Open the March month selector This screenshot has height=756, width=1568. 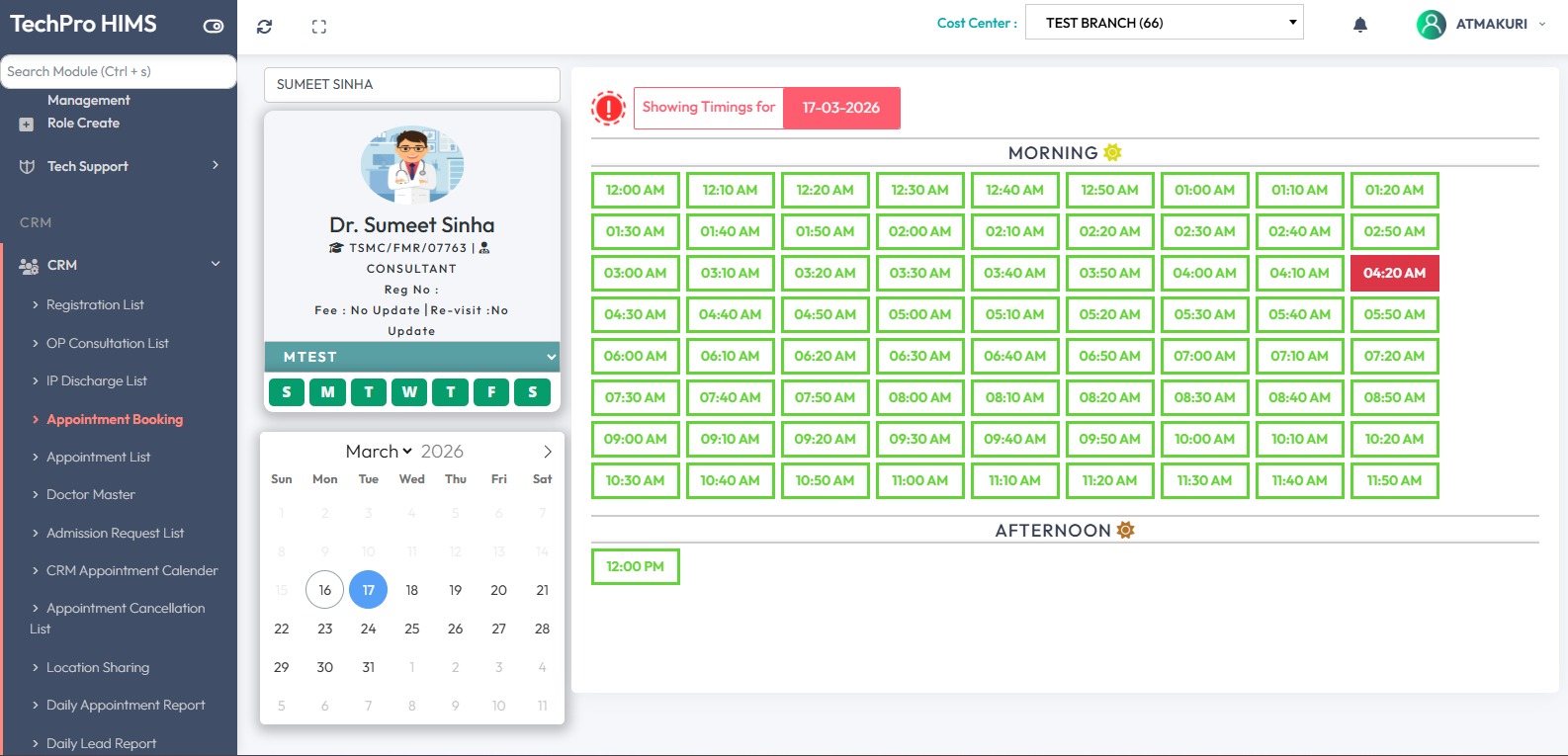379,452
